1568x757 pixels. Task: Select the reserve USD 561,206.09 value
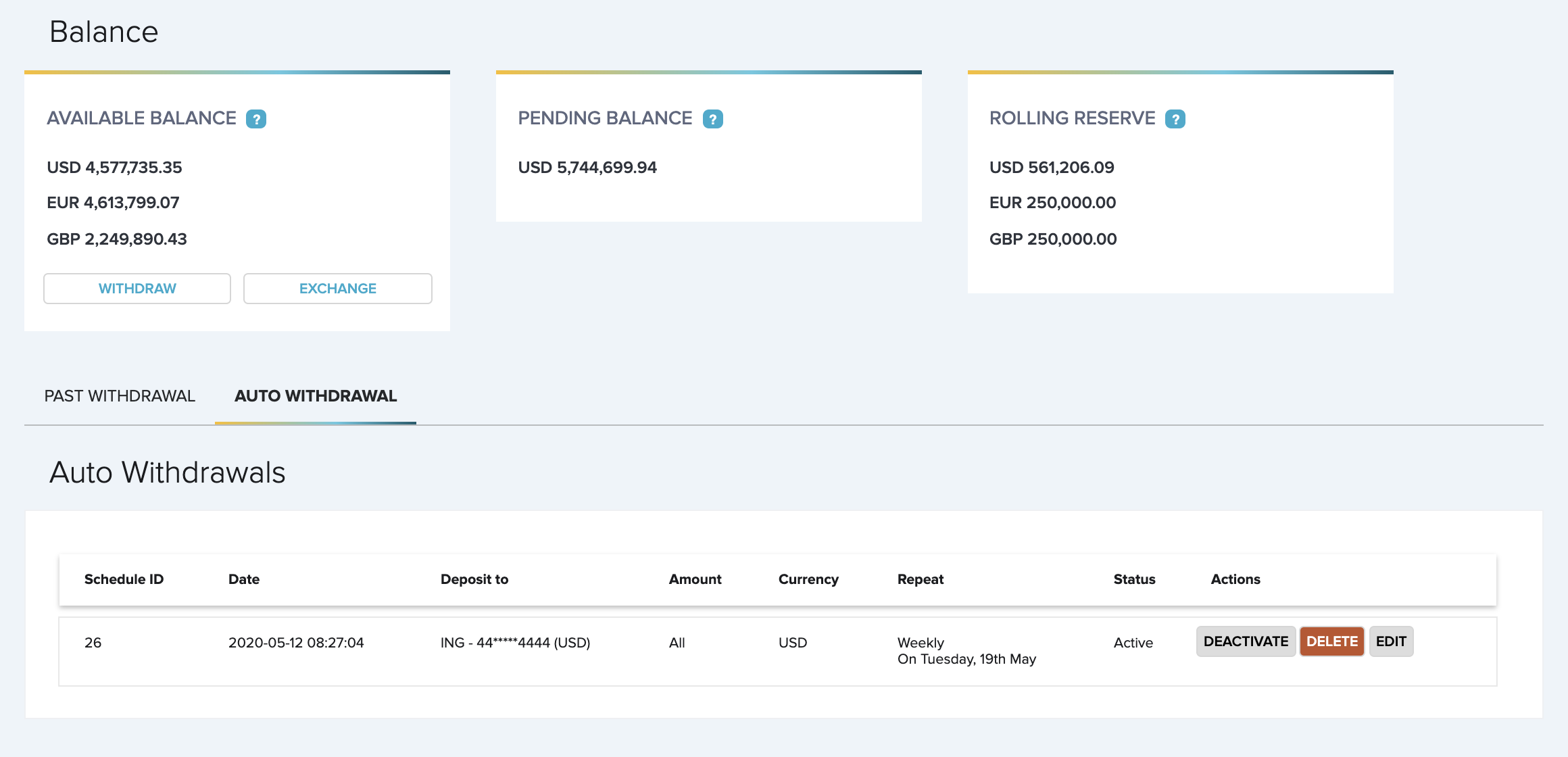click(x=1052, y=168)
